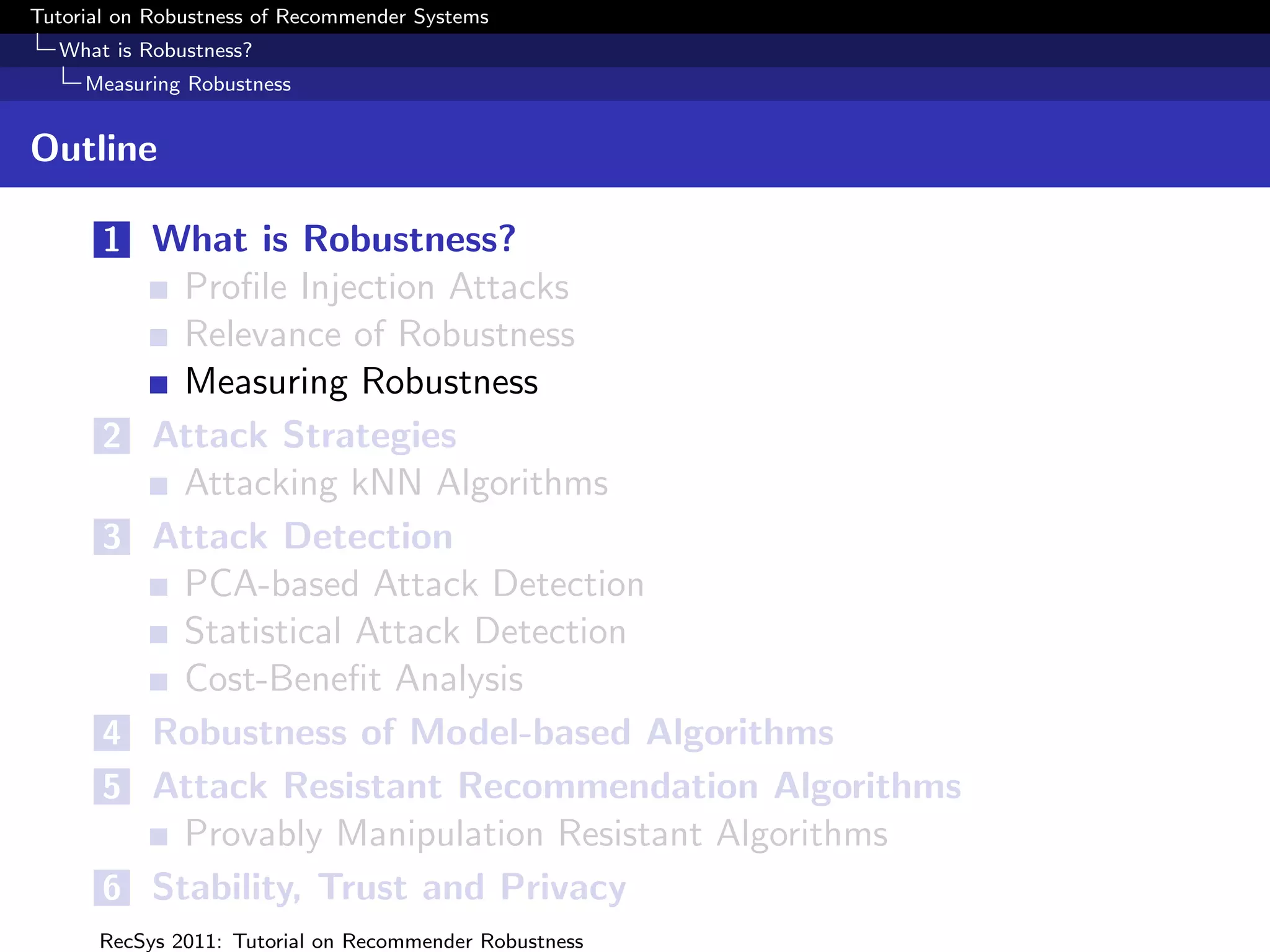This screenshot has height=952, width=1270.
Task: Click the 'Outline' slide title
Action: (x=94, y=148)
